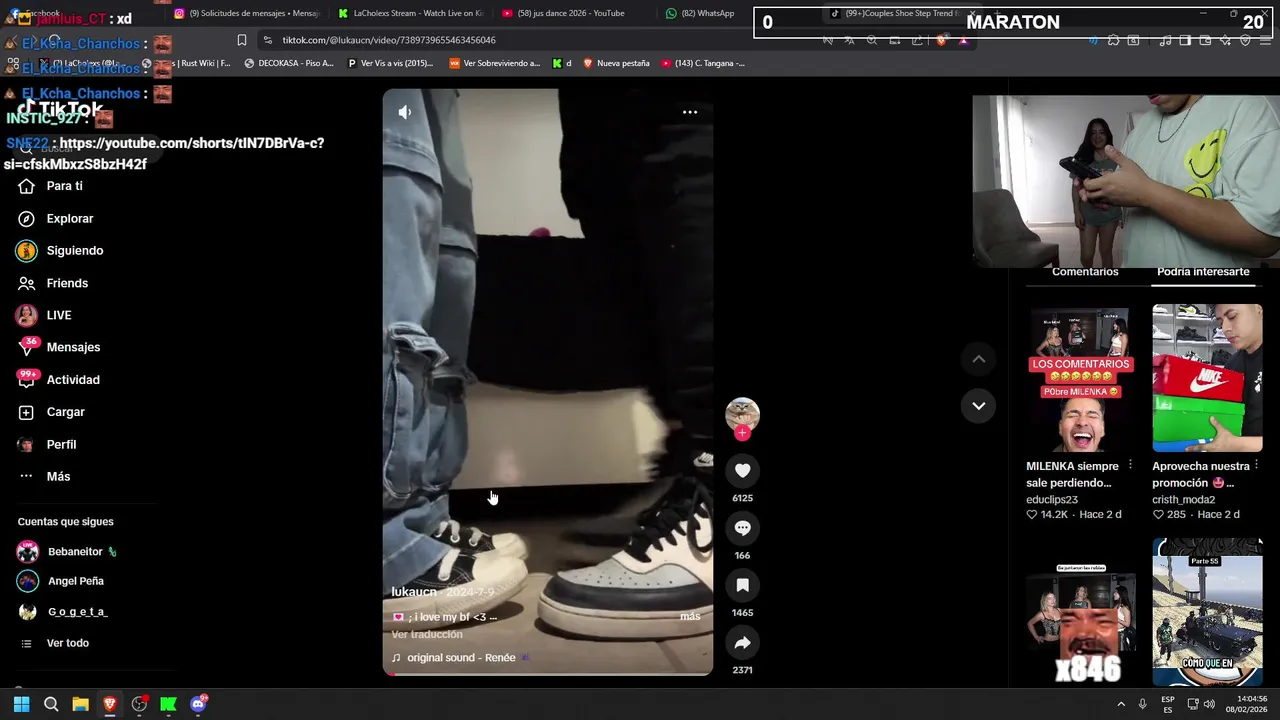Open the creator's profile avatar
Screen dimensions: 1280x720
pyautogui.click(x=742, y=414)
